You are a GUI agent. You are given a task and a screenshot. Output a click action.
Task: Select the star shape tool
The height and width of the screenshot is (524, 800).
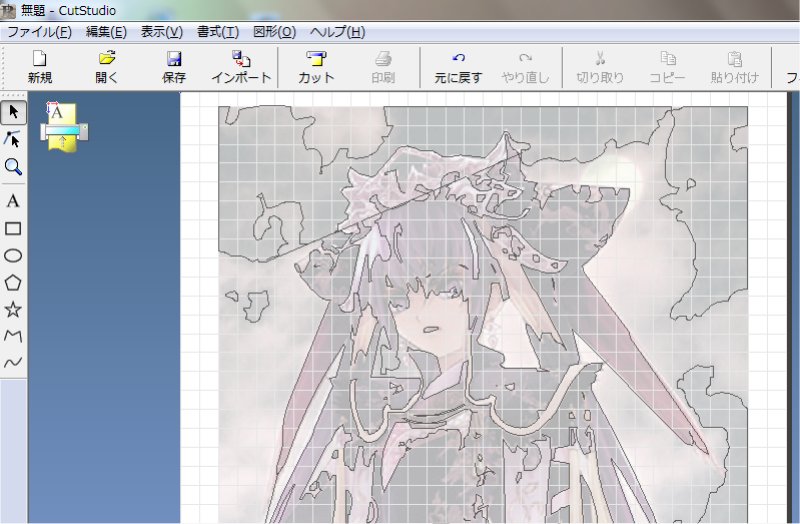tap(13, 309)
